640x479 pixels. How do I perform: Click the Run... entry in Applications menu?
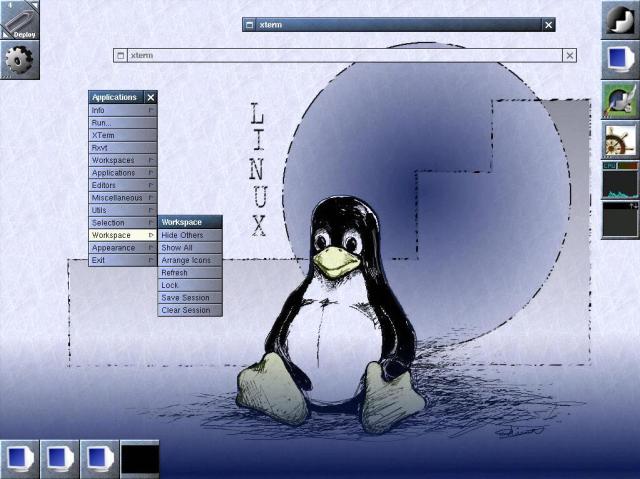[122, 122]
